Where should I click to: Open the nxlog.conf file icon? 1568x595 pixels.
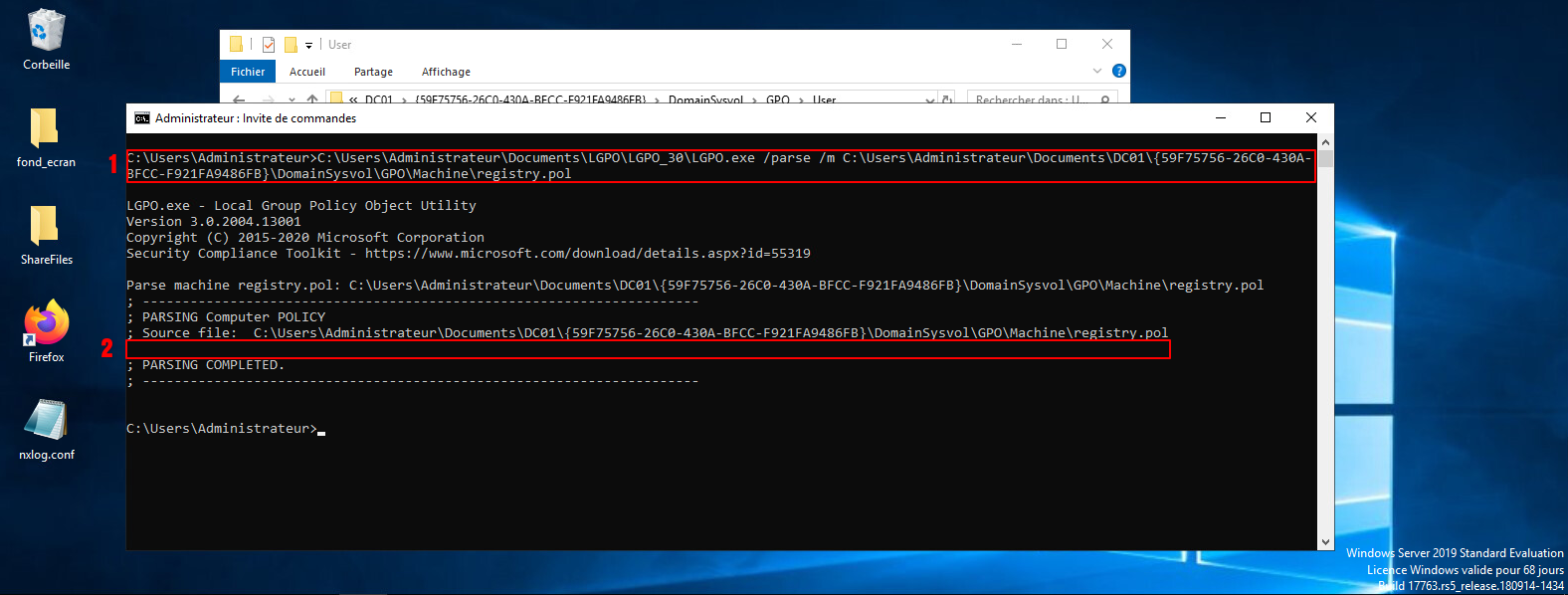[46, 421]
